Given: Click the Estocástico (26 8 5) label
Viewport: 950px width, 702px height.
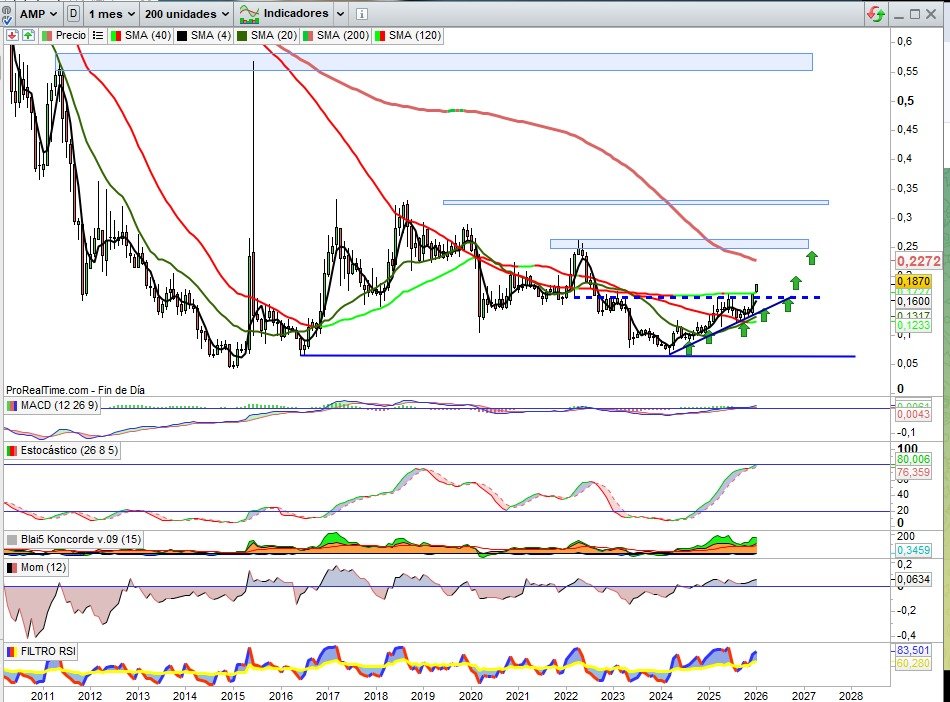Looking at the screenshot, I should [69, 451].
